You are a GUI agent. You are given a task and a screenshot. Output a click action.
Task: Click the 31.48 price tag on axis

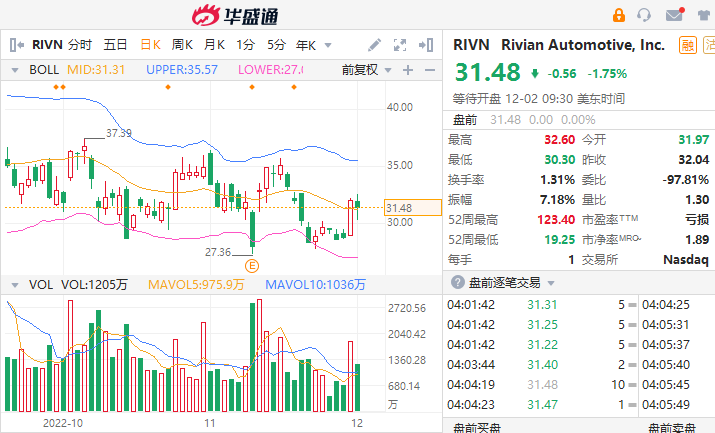coord(413,208)
